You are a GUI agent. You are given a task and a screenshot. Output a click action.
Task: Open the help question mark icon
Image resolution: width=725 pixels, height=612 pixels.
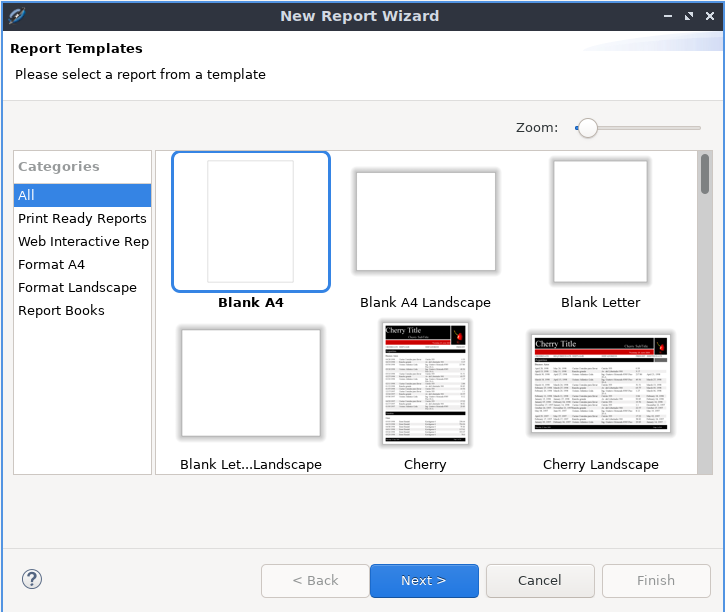coord(32,579)
